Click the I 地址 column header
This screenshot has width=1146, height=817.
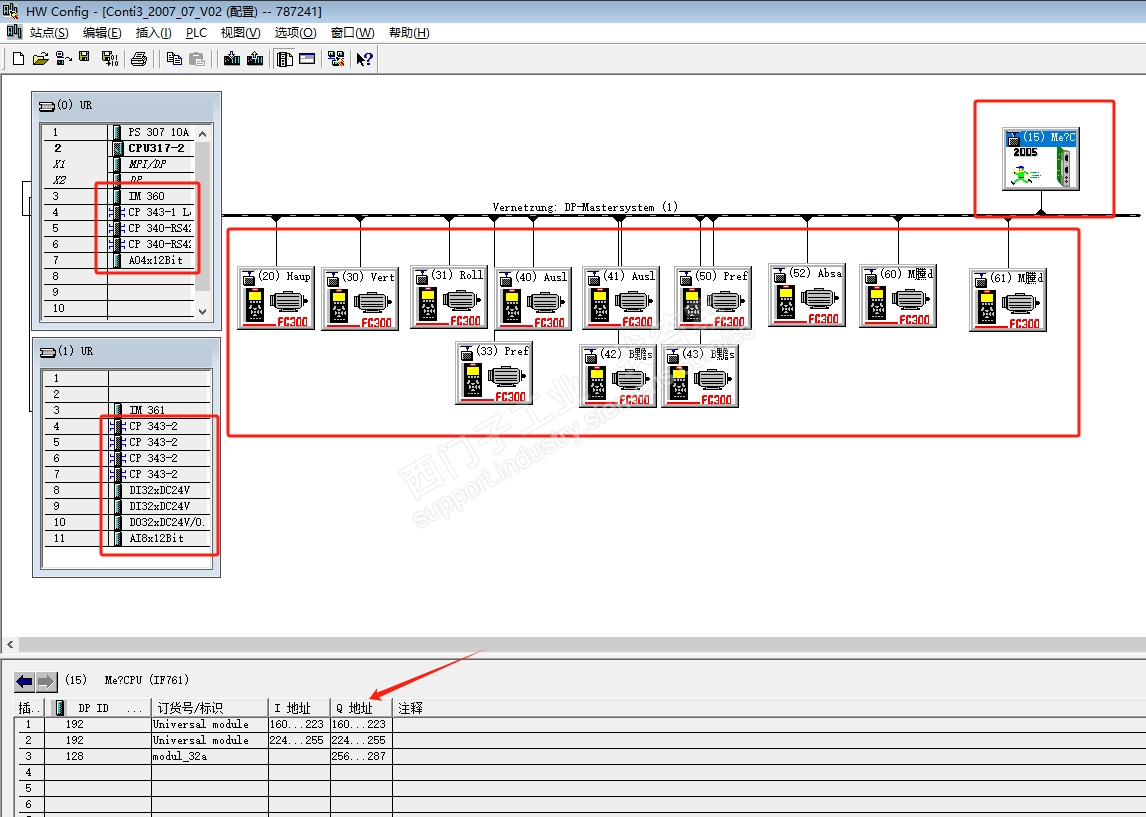point(299,708)
